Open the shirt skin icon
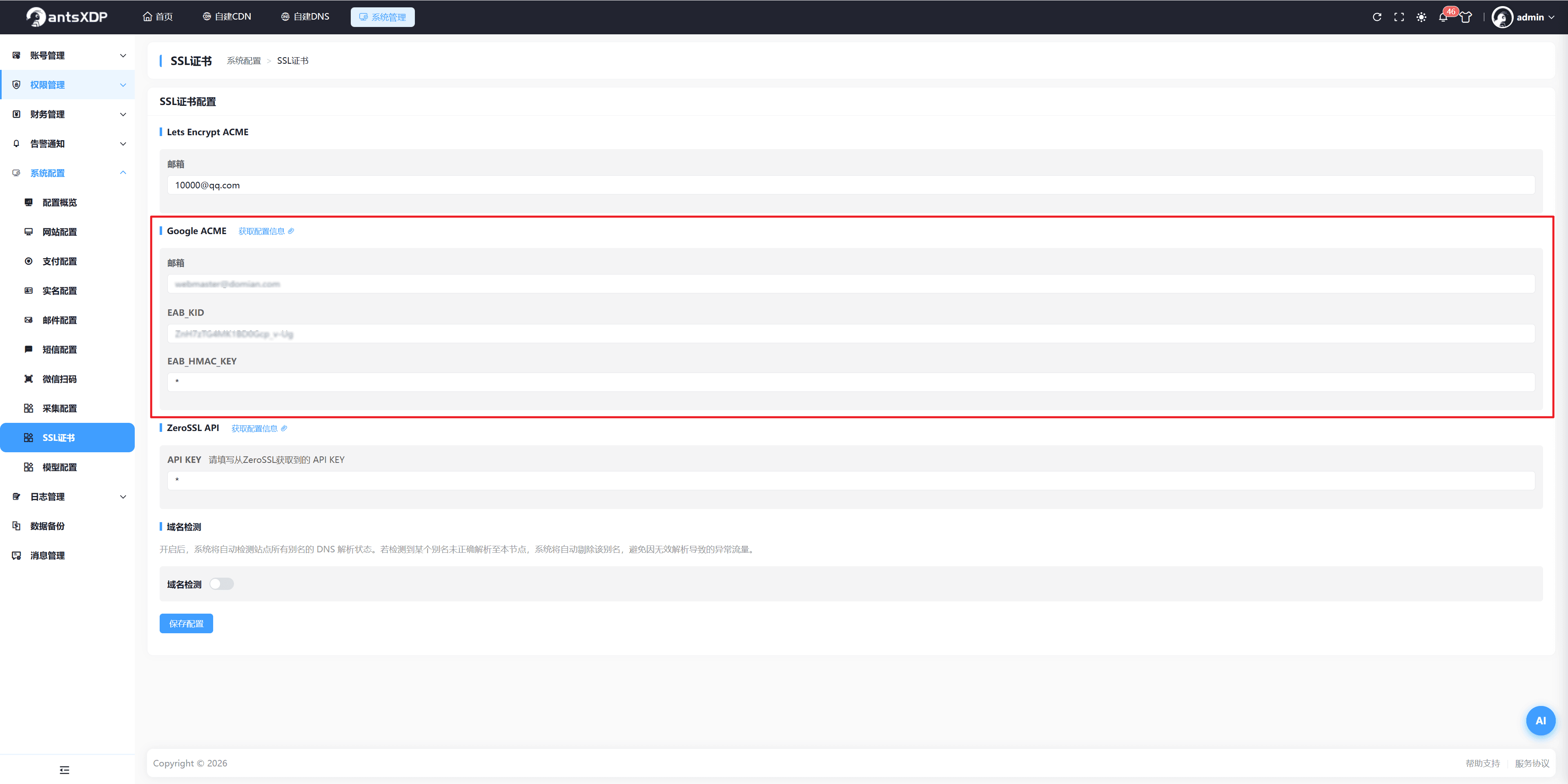The height and width of the screenshot is (784, 1568). [1466, 17]
